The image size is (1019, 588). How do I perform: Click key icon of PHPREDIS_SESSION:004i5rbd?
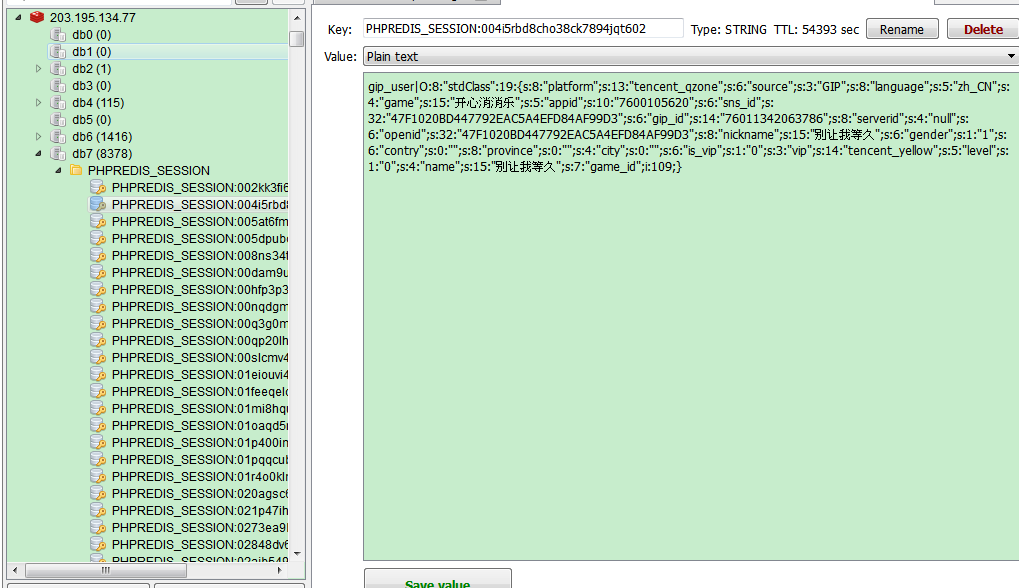(98, 204)
